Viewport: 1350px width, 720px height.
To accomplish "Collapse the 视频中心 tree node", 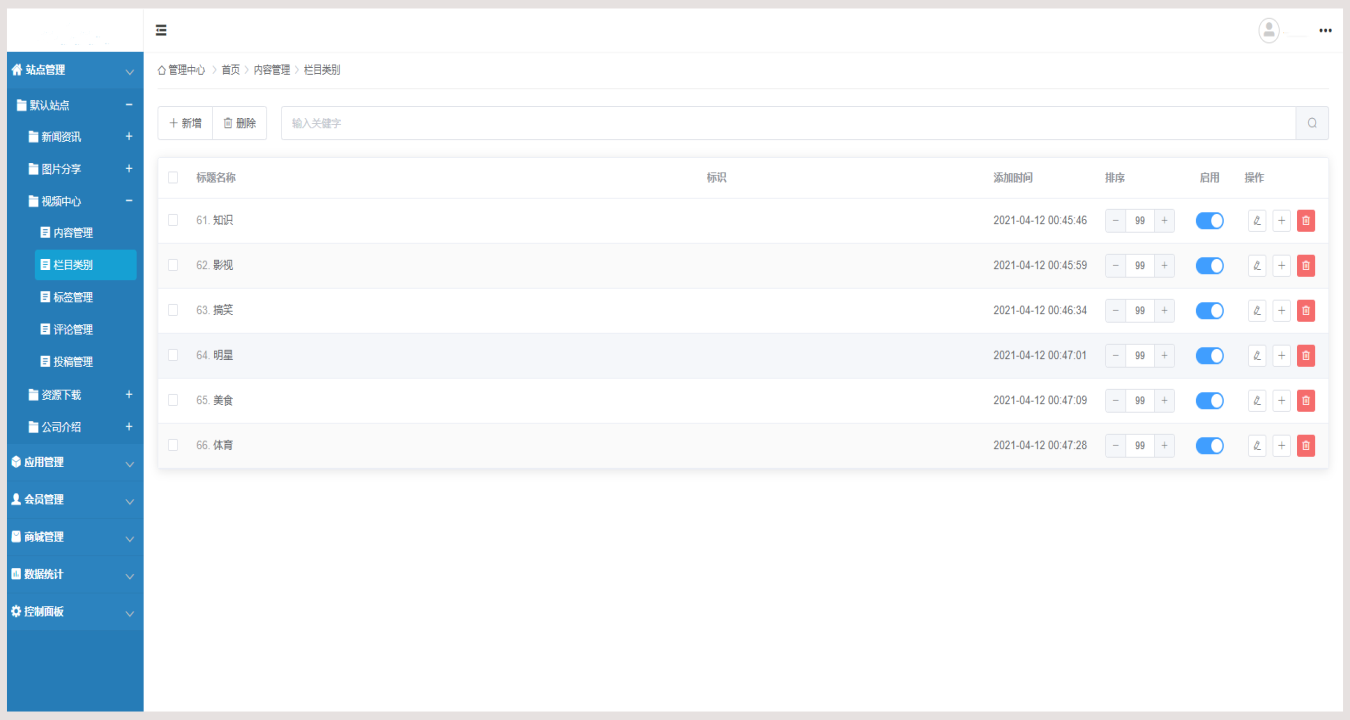I will 129,201.
